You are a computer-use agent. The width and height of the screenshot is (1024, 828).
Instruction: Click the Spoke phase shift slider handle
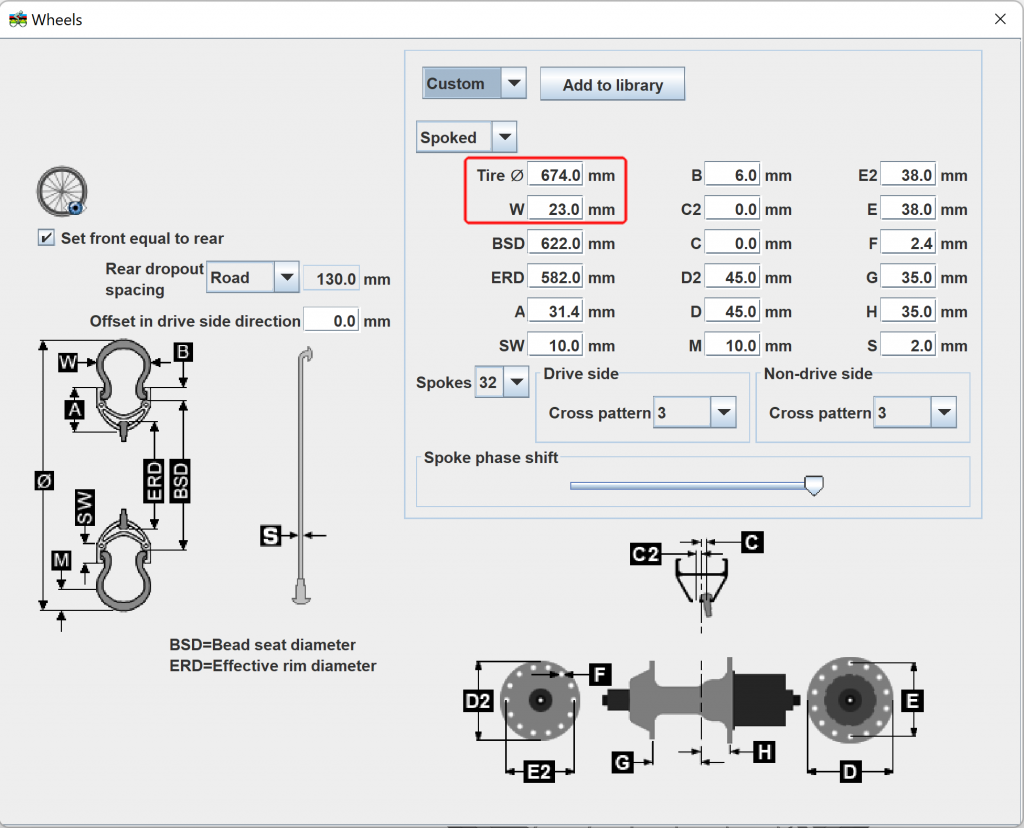[x=814, y=485]
